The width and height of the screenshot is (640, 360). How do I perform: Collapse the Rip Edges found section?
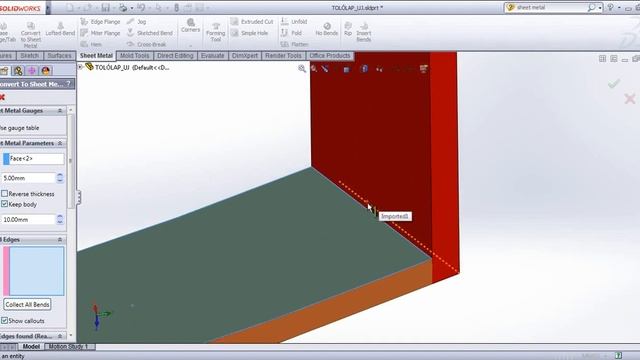[60, 336]
